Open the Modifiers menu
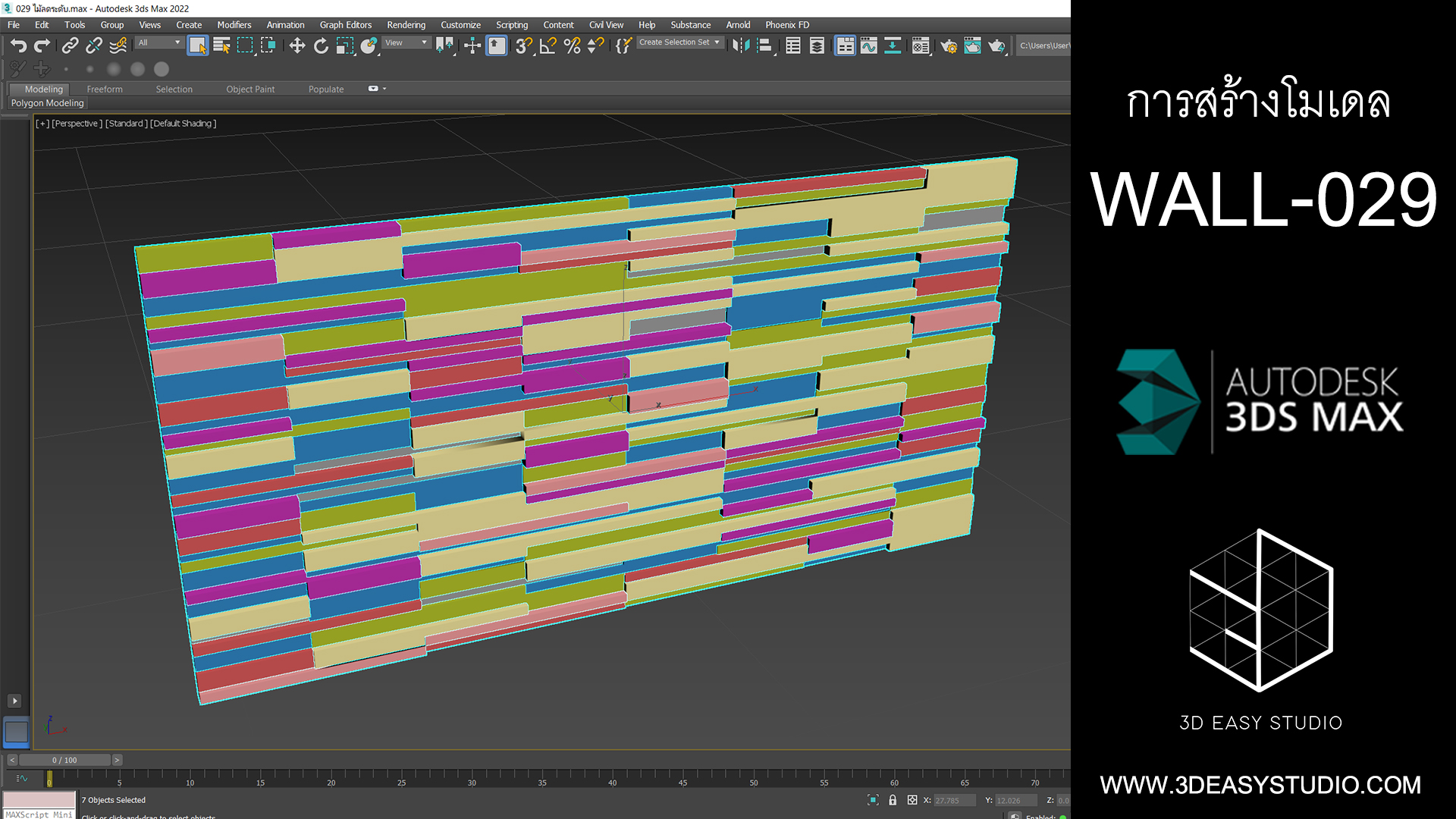This screenshot has height=819, width=1456. 234,25
